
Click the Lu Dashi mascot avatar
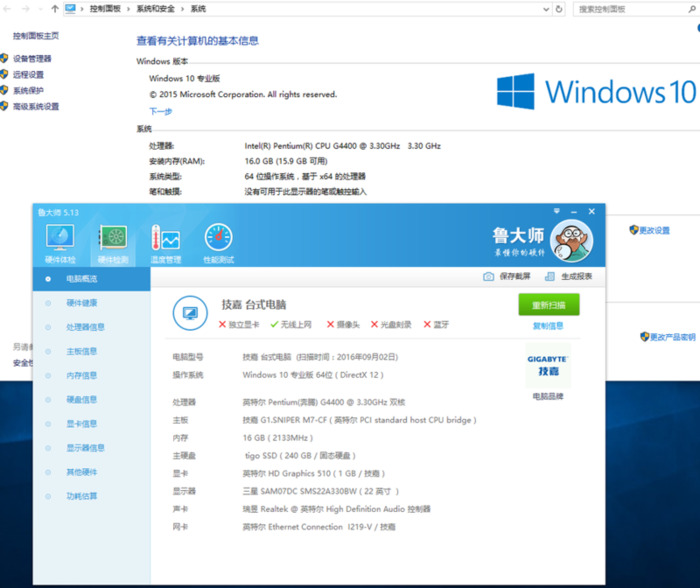[x=571, y=241]
